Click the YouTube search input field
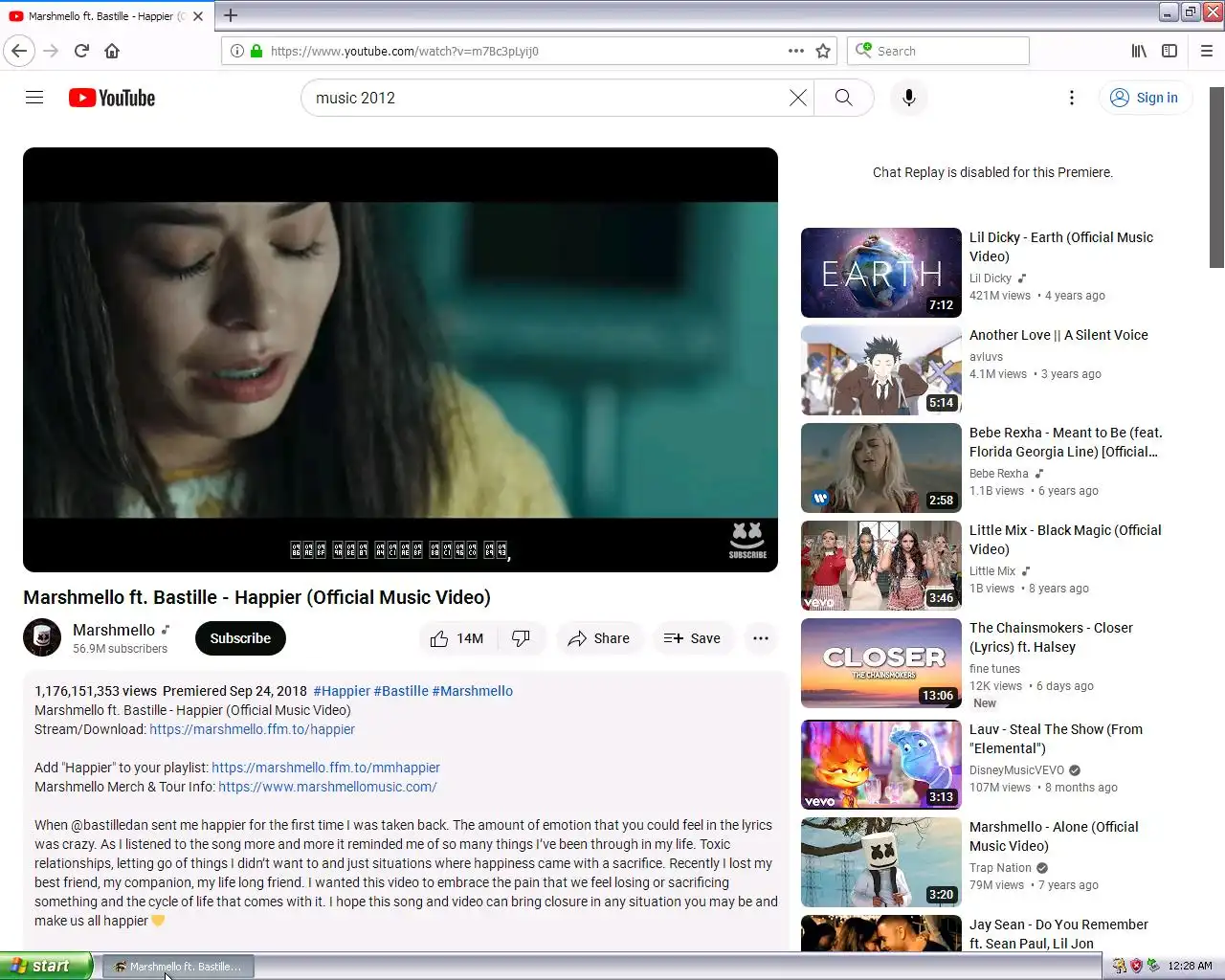1225x980 pixels. 546,98
